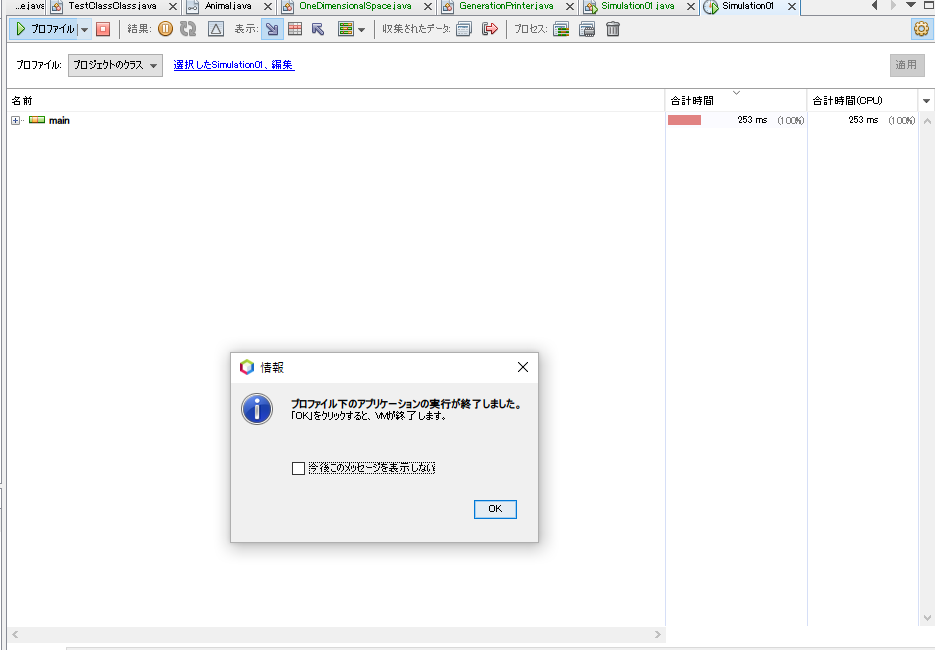The width and height of the screenshot is (935, 650).
Task: Open profiler settings with the gear icon
Action: tap(921, 29)
